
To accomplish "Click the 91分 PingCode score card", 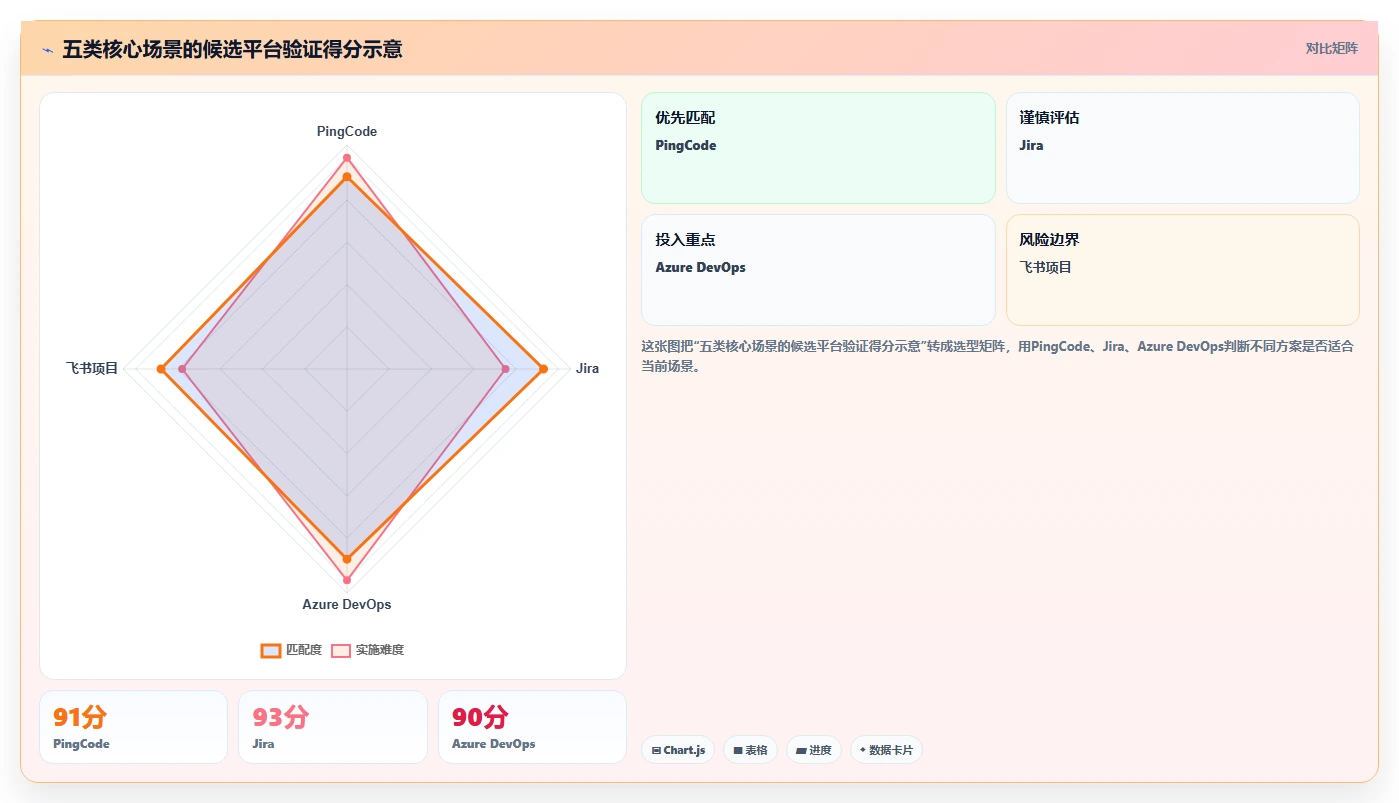I will (x=133, y=727).
